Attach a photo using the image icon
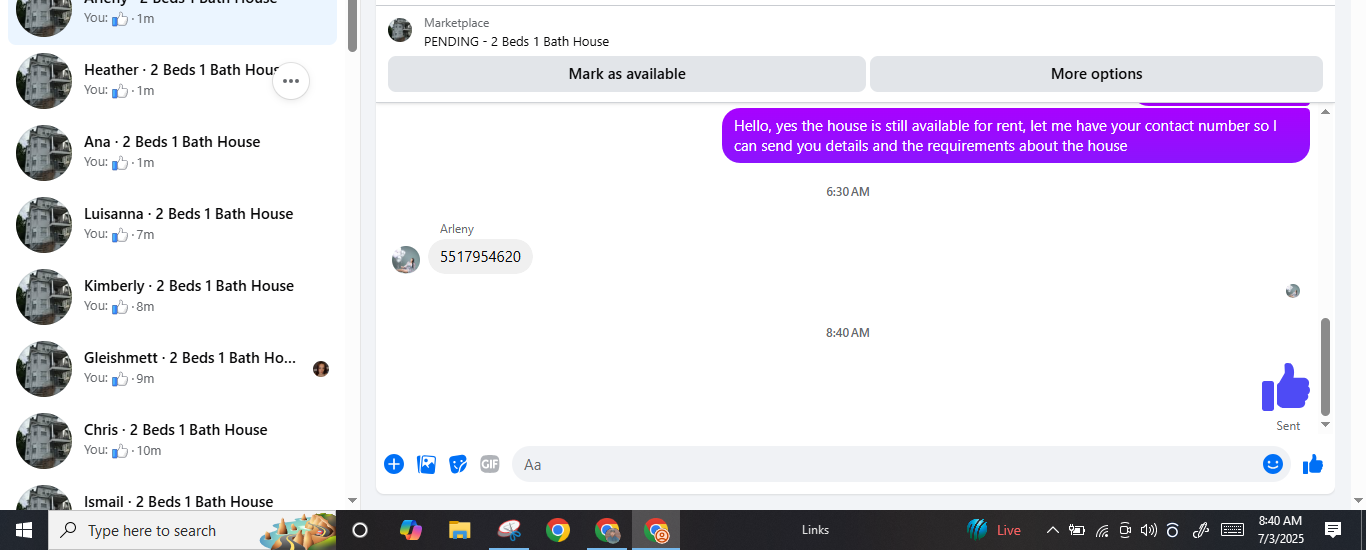This screenshot has width=1366, height=550. tap(426, 464)
